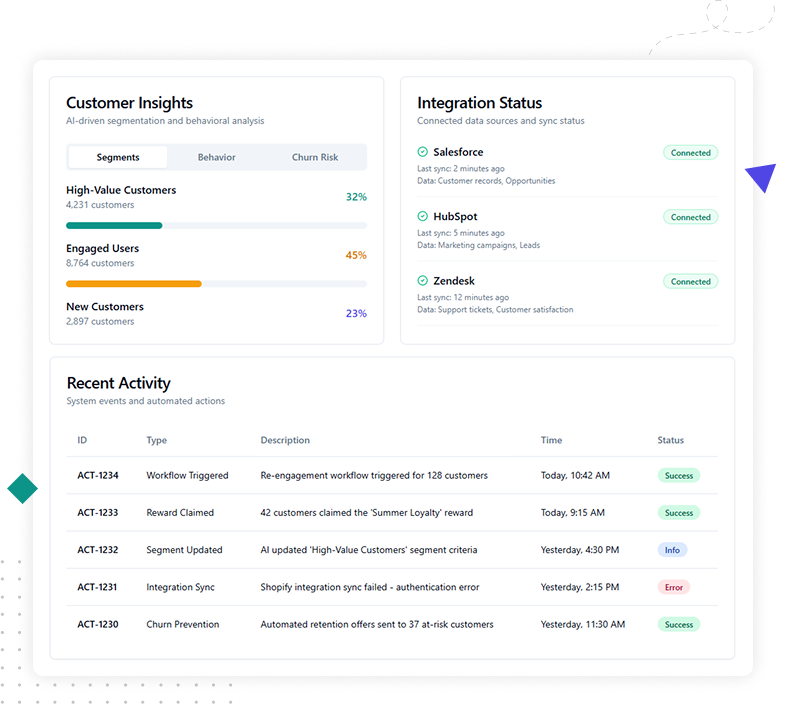Click the Zendesk green check icon
Screen dimensions: 787x704
(423, 281)
